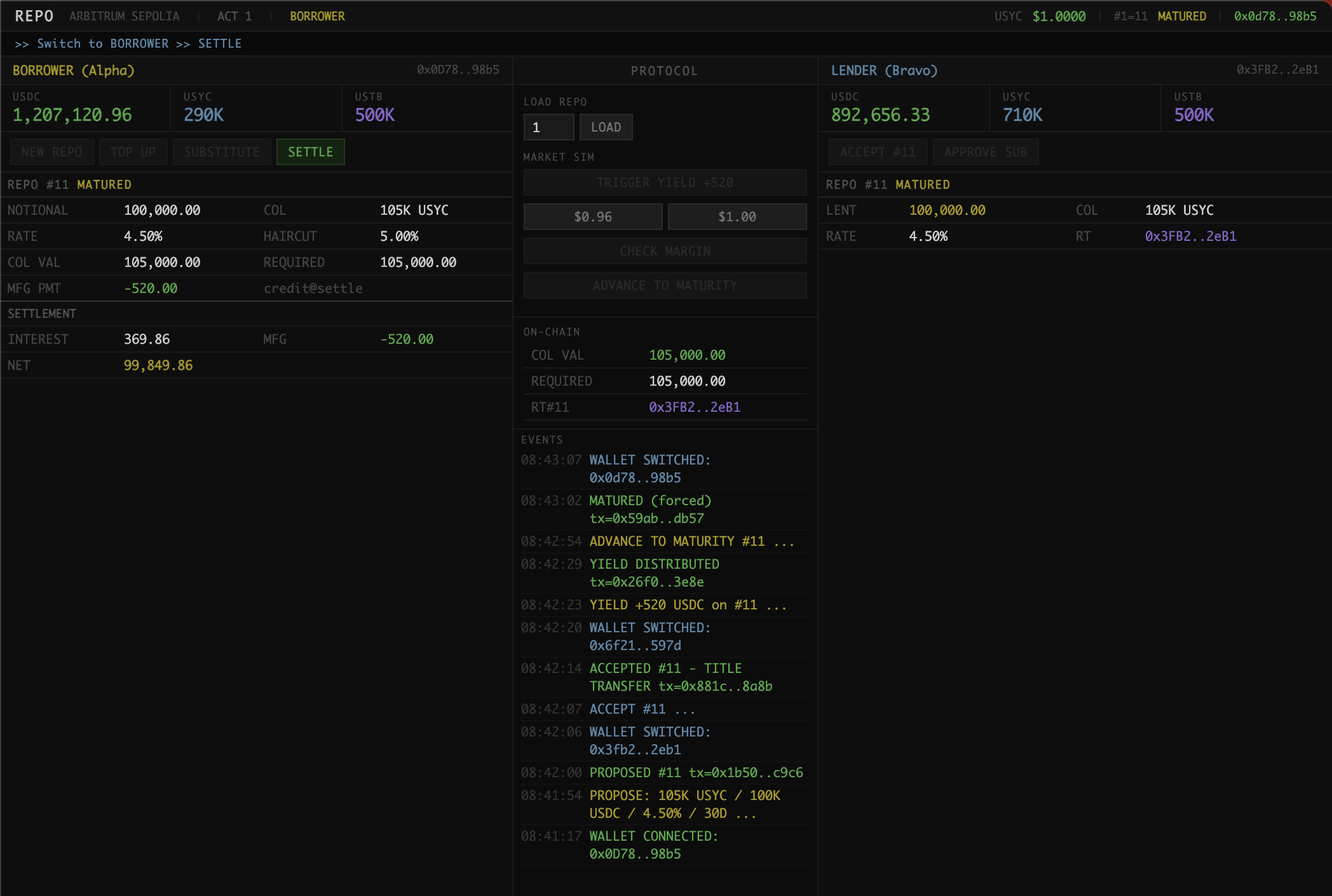This screenshot has width=1332, height=896.
Task: Set USYC price to $0.96
Action: [592, 217]
